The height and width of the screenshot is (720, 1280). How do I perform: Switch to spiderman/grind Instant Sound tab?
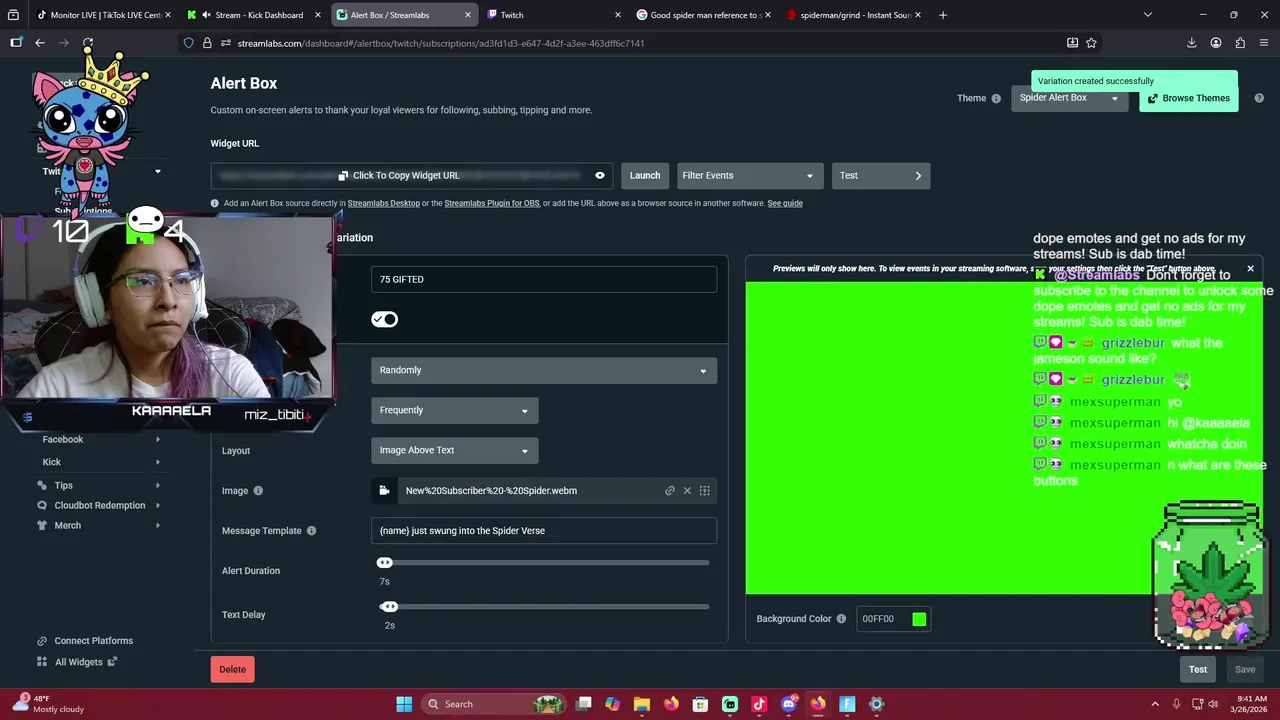852,15
